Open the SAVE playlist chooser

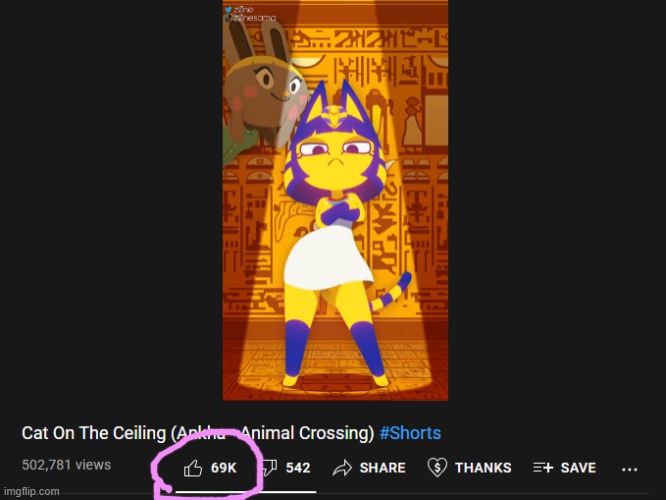point(578,468)
